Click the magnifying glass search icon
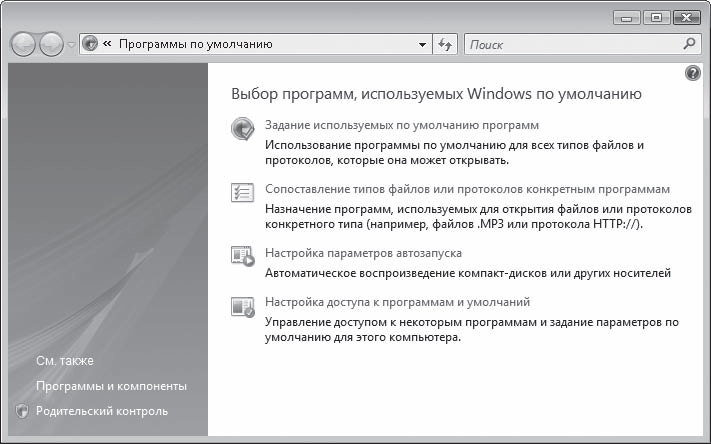This screenshot has height=444, width=711. point(689,44)
